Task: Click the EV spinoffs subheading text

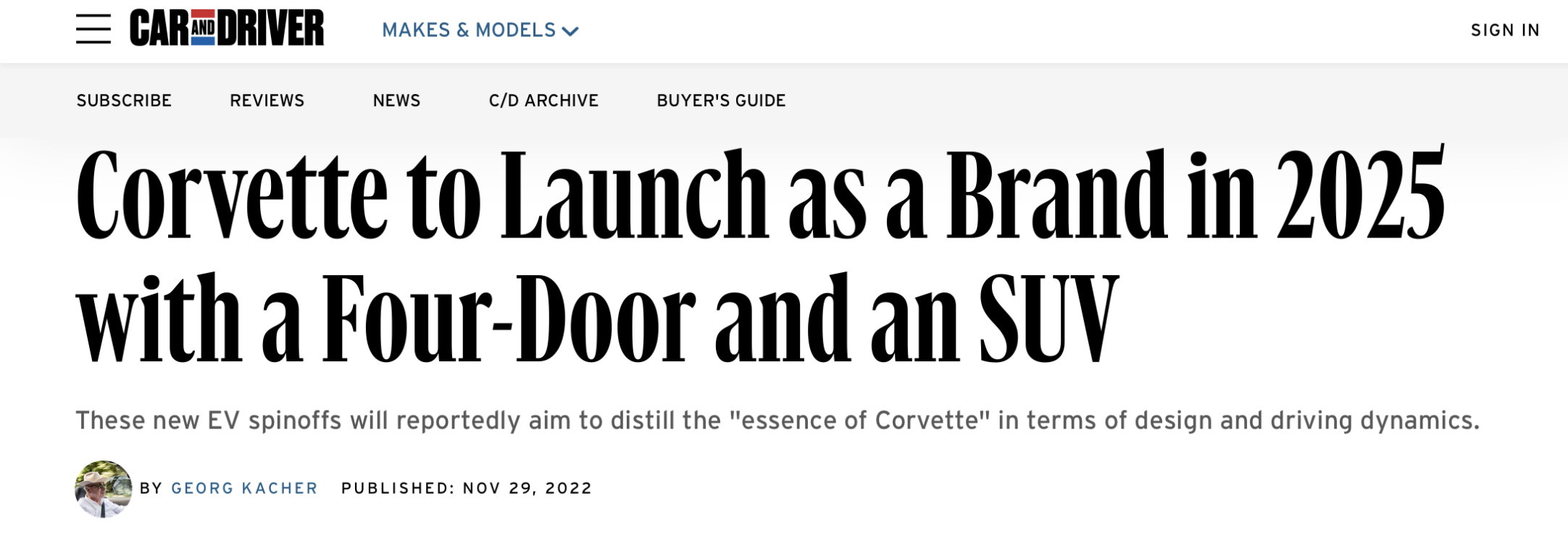Action: [777, 421]
